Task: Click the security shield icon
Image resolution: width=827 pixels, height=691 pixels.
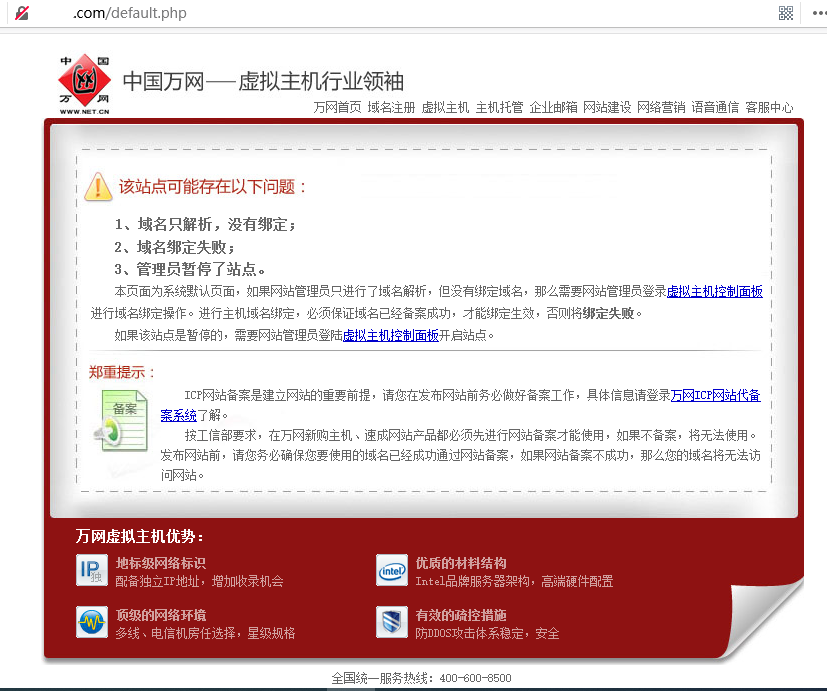Action: pos(392,622)
